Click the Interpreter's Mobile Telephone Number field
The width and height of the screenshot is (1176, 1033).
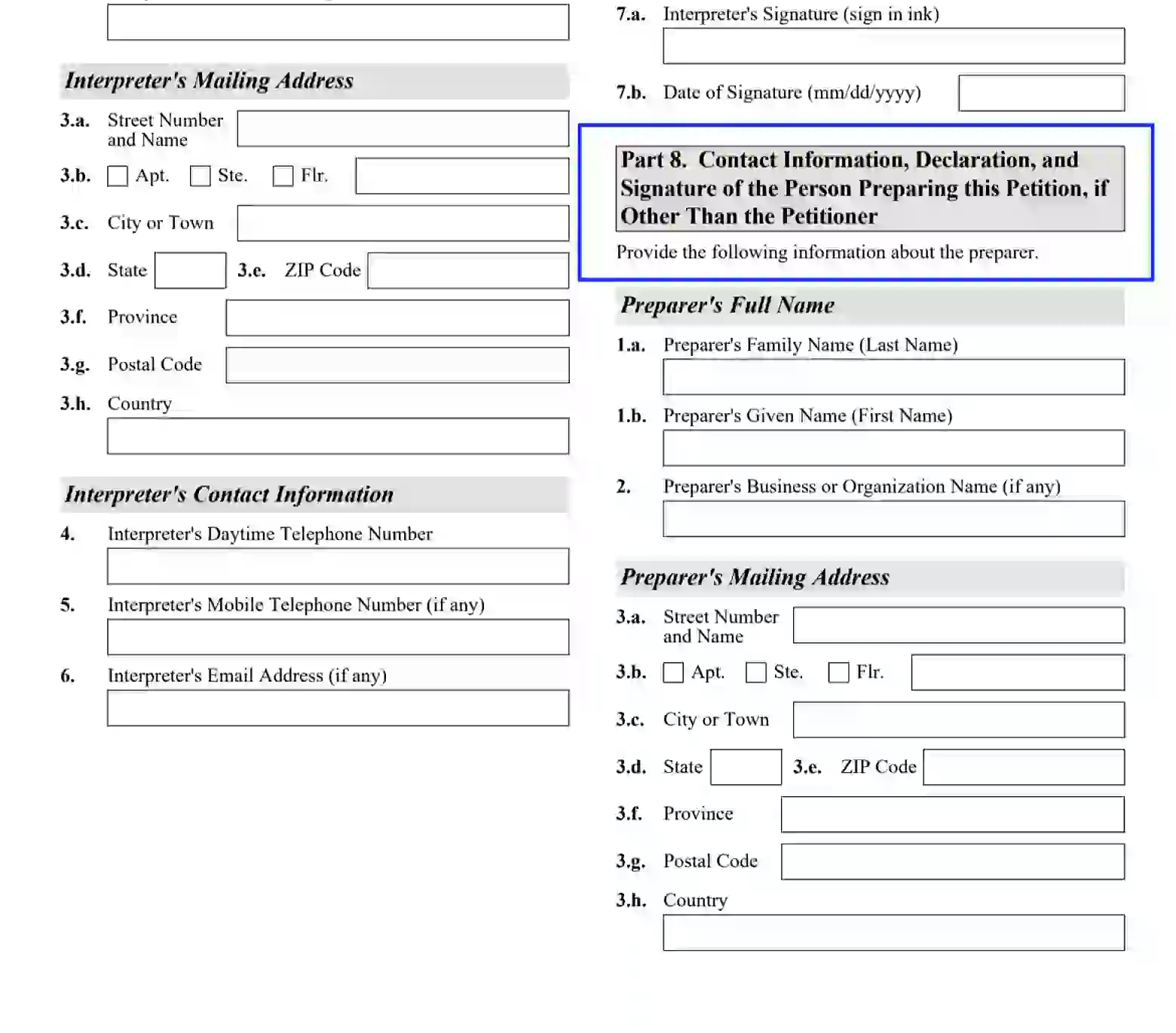point(337,637)
